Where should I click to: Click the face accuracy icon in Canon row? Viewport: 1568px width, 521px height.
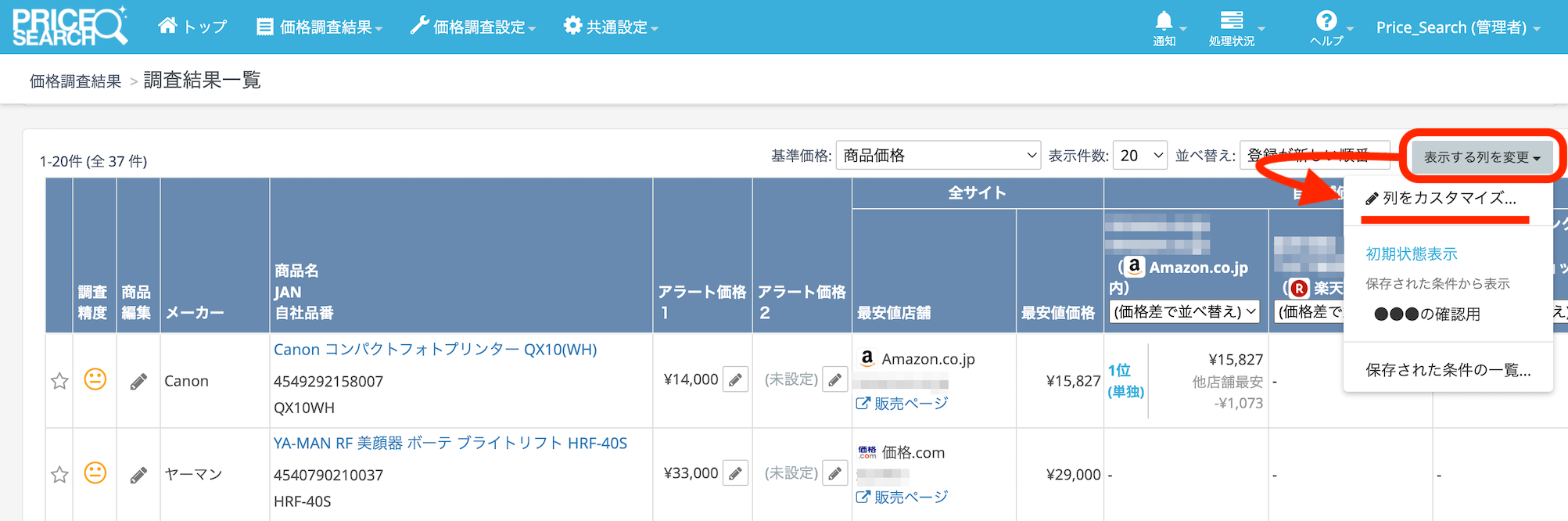point(95,380)
